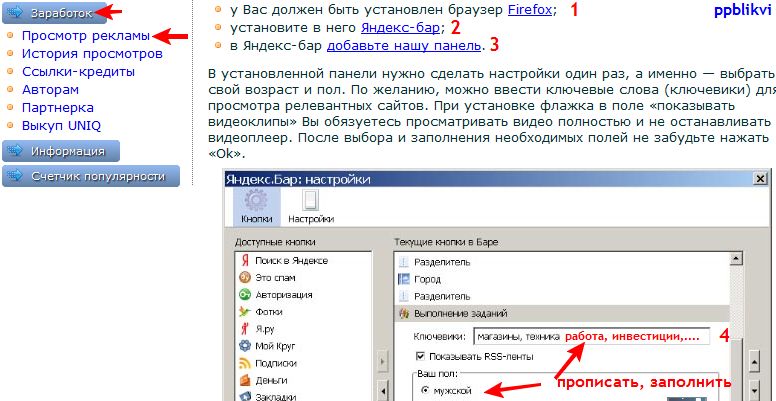Select the Деньги wallet icon
The image size is (776, 401).
(x=245, y=380)
